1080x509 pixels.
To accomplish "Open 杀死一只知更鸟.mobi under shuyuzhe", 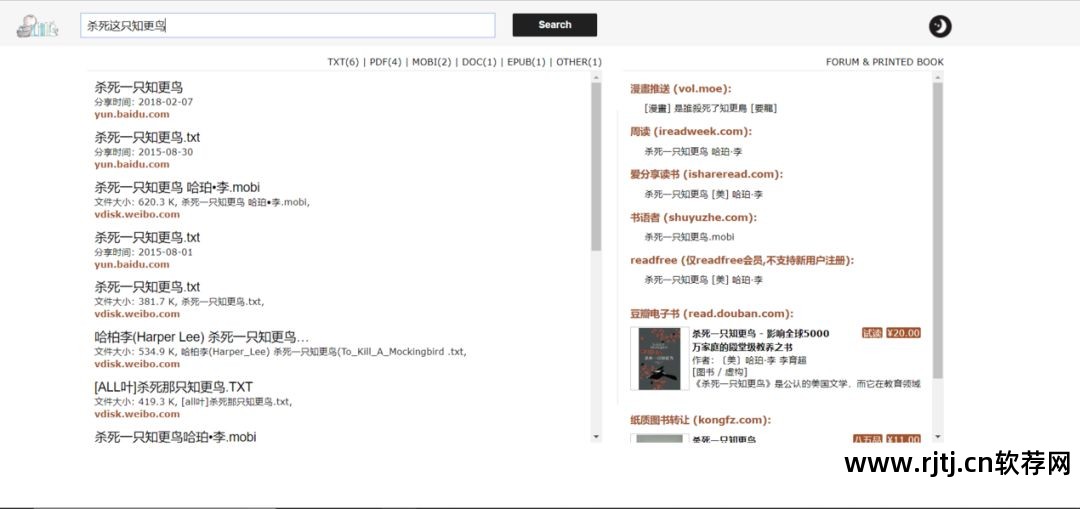I will pyautogui.click(x=689, y=237).
